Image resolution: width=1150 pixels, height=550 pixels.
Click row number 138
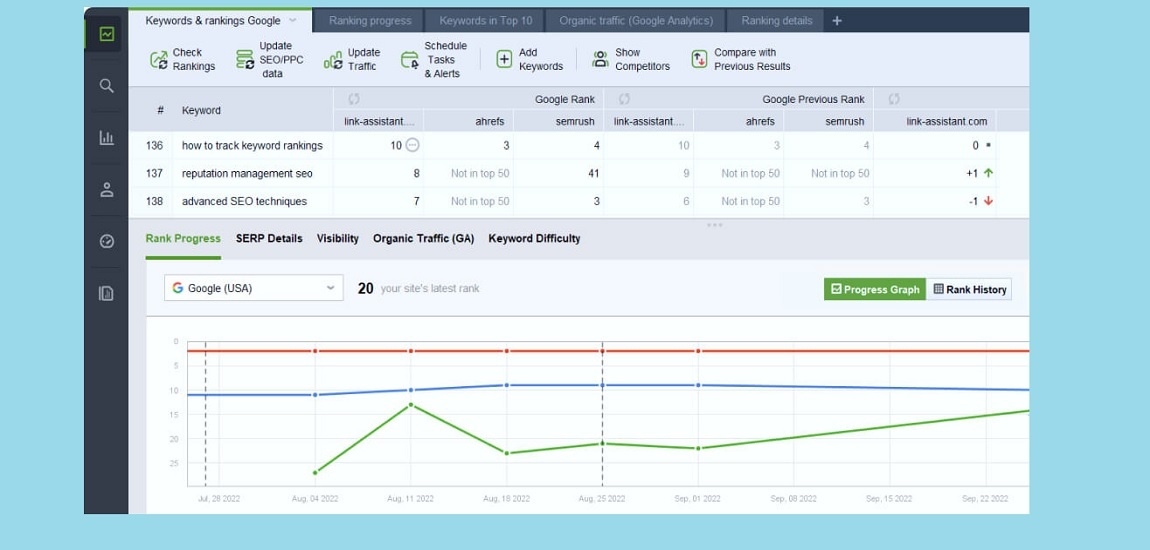click(x=154, y=201)
